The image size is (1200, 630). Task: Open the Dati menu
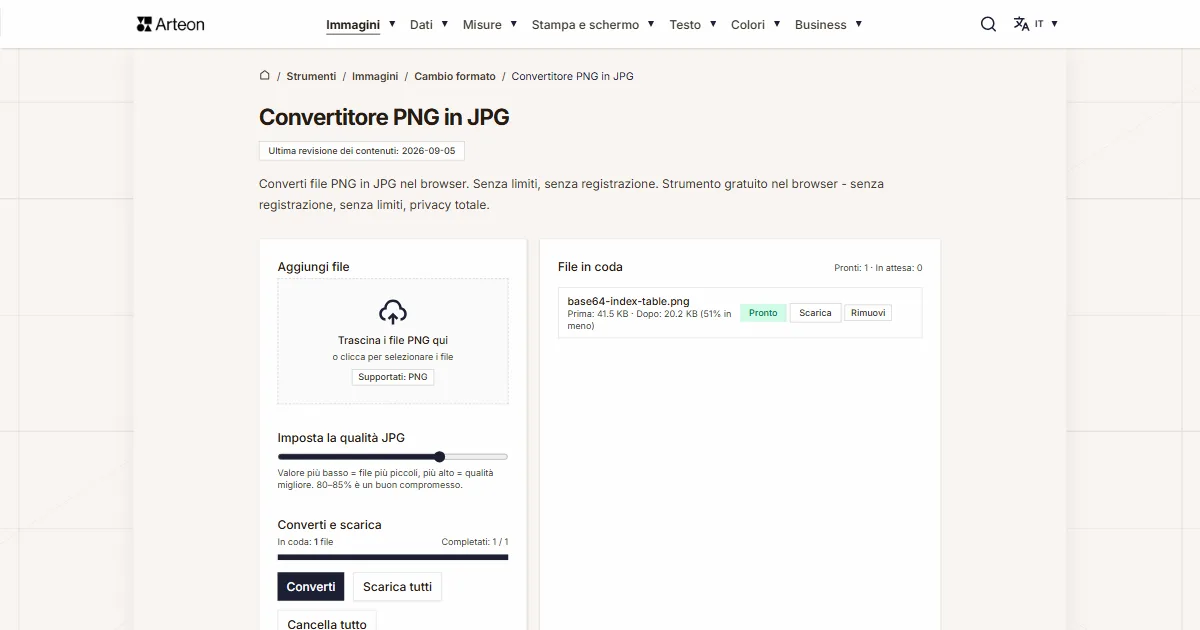click(x=421, y=24)
